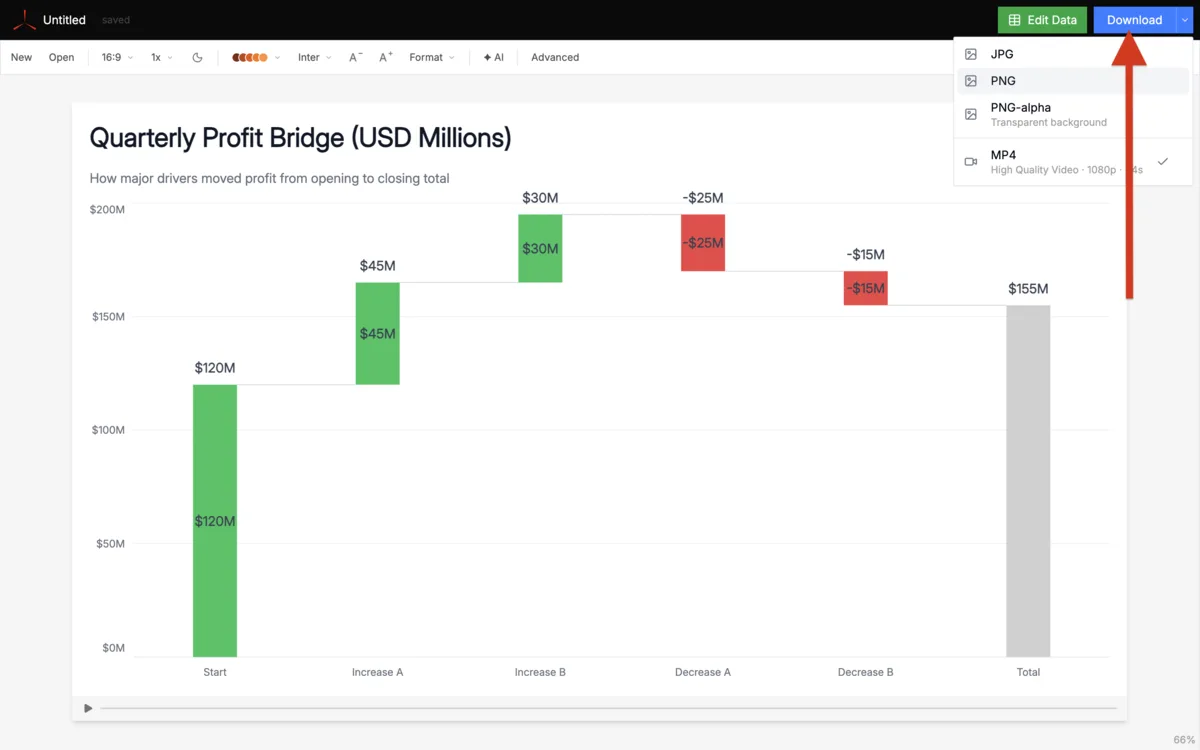The image size is (1200, 750).
Task: Click the Start x-axis label
Action: click(215, 672)
